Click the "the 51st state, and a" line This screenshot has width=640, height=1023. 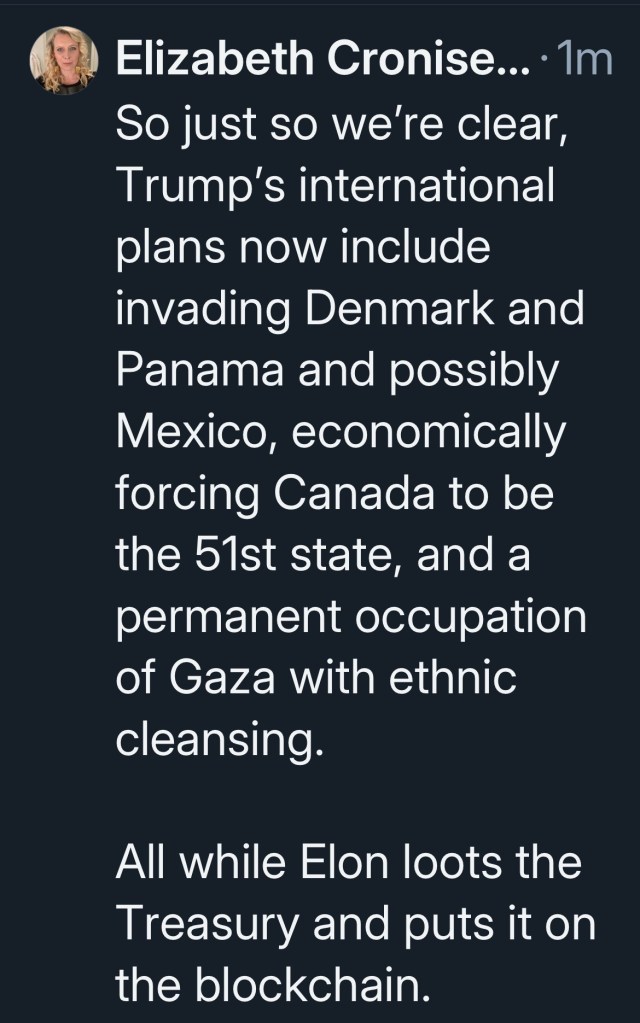pos(322,556)
